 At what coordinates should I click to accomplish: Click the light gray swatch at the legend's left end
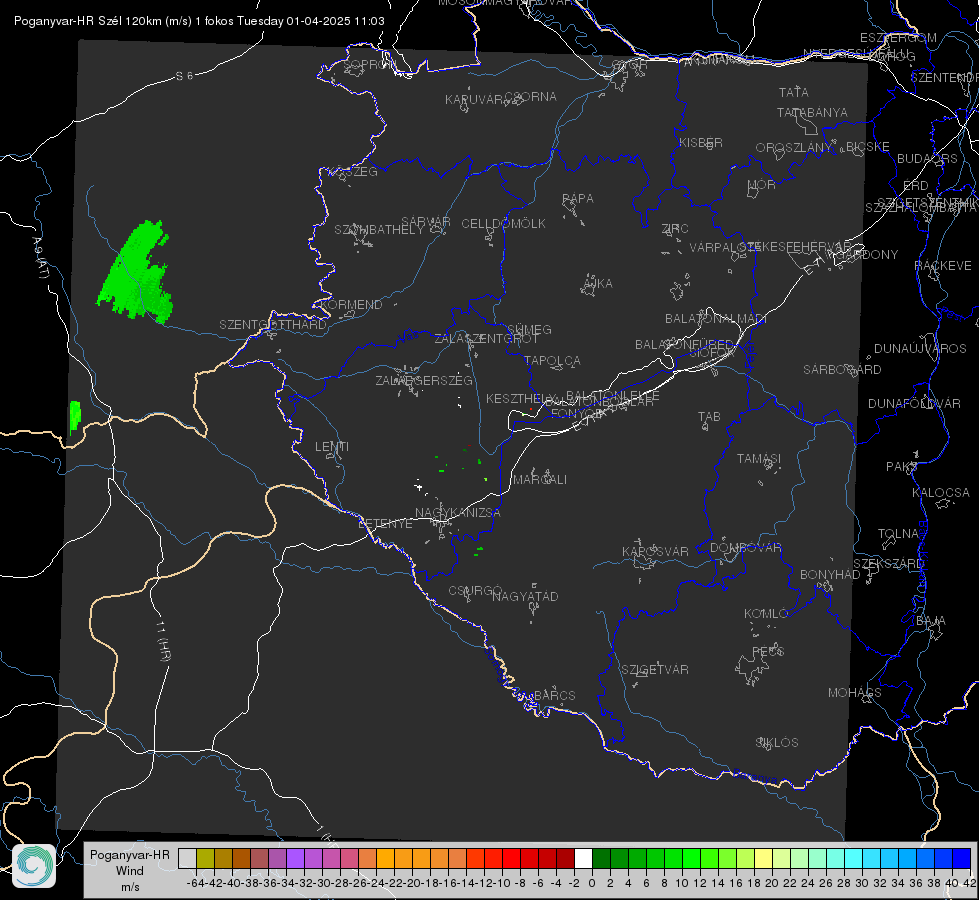click(x=187, y=858)
